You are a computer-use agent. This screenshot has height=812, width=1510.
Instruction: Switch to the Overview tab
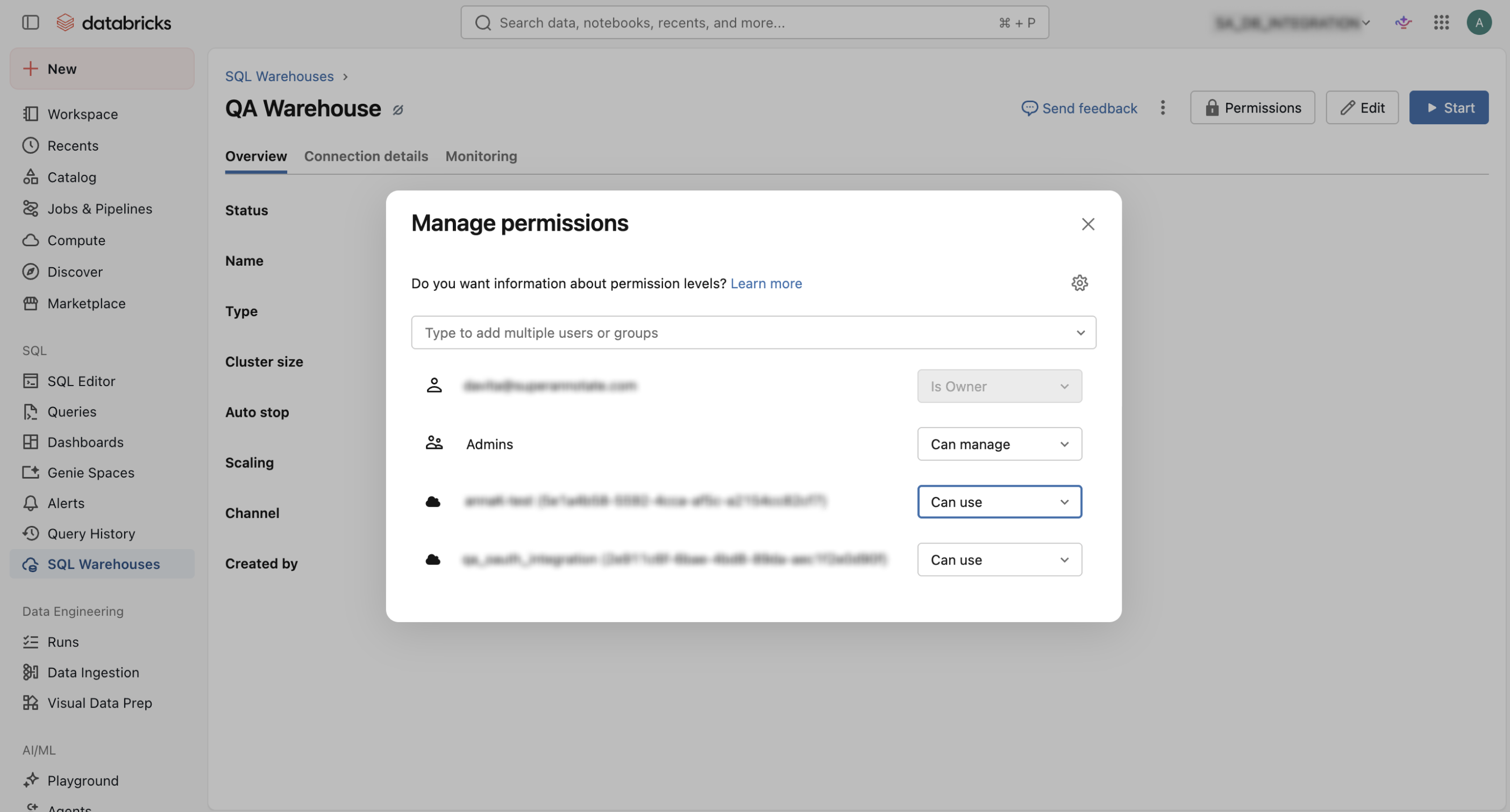click(x=256, y=156)
